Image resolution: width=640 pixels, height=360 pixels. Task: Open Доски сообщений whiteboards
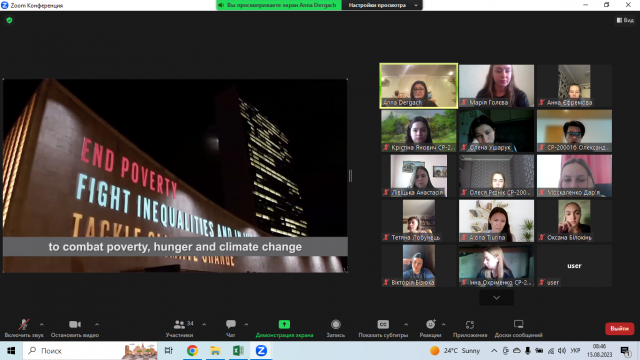[x=518, y=328]
